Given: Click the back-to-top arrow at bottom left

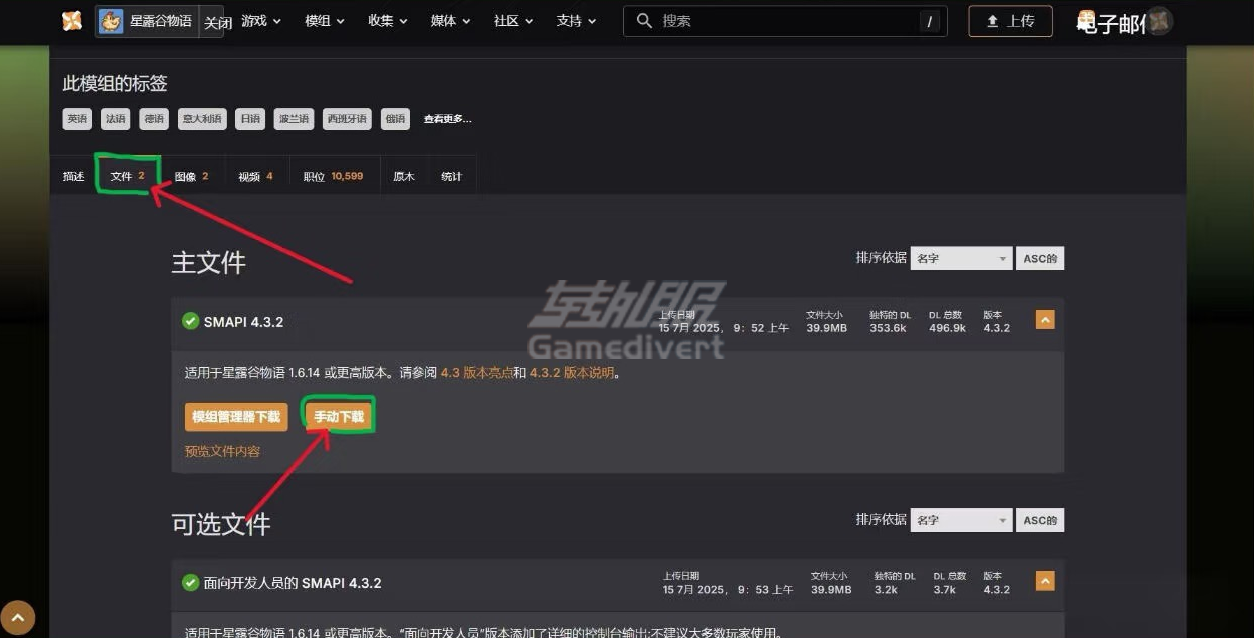Looking at the screenshot, I should coord(18,617).
